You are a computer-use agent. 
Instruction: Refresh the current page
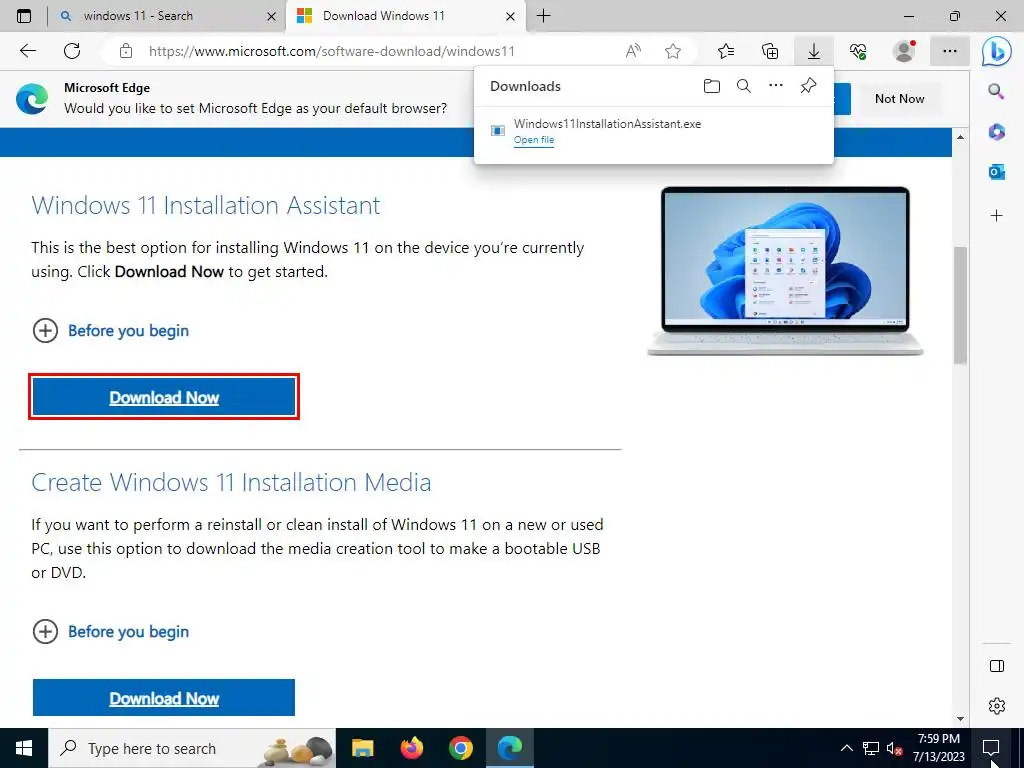[72, 51]
